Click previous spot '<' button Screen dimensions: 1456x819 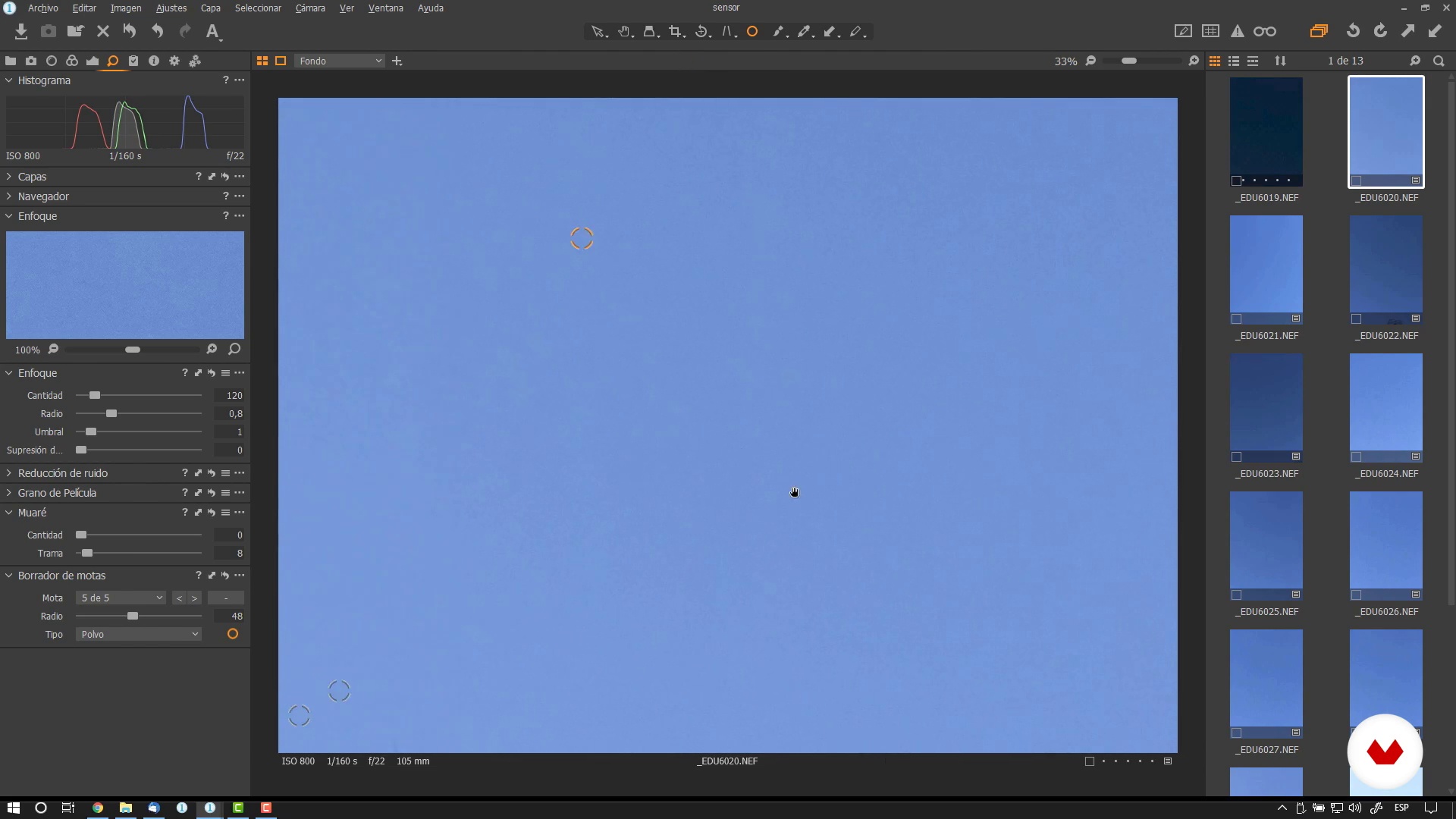click(179, 598)
